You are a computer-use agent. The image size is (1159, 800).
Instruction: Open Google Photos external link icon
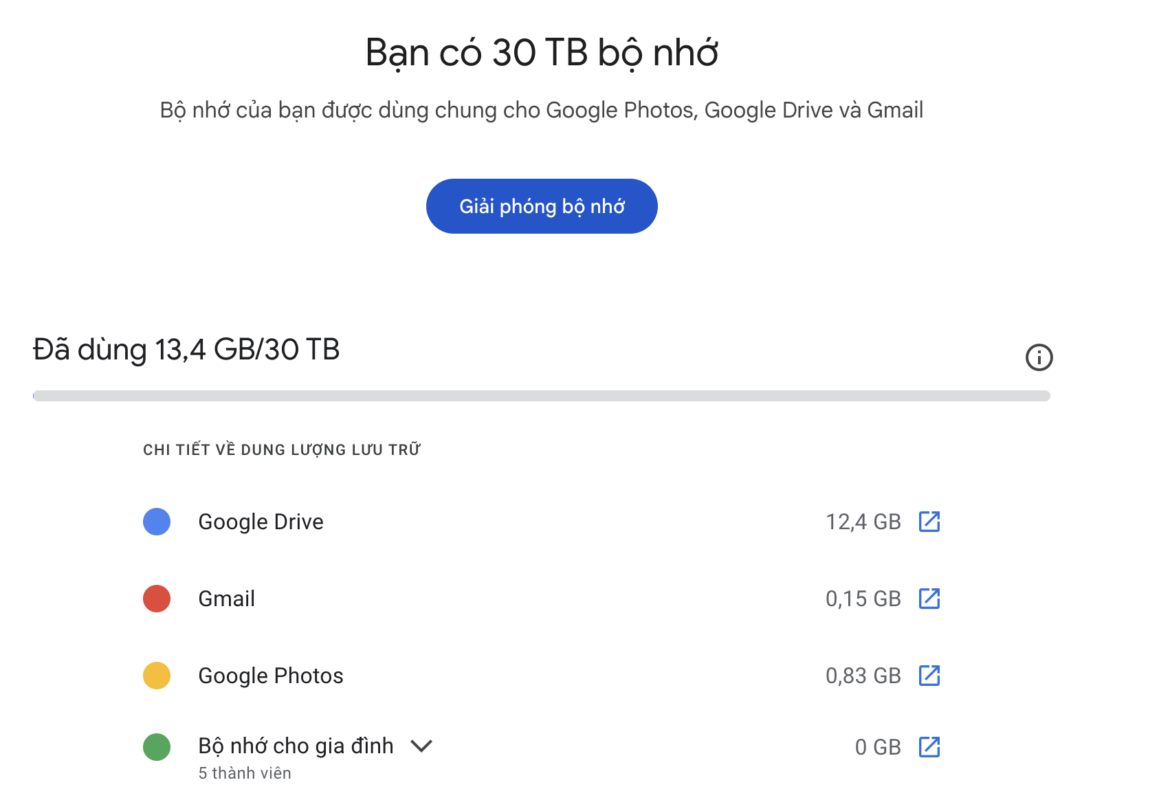pyautogui.click(x=929, y=676)
